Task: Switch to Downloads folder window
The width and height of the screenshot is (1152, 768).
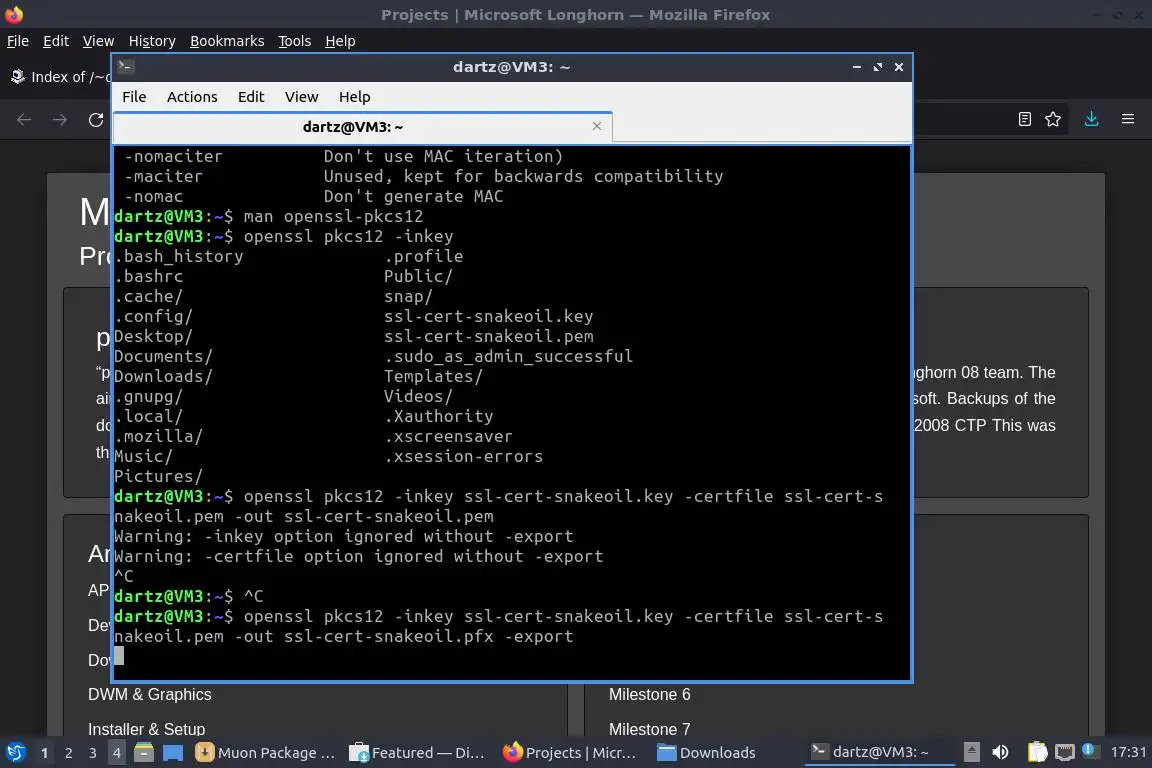Action: [708, 753]
